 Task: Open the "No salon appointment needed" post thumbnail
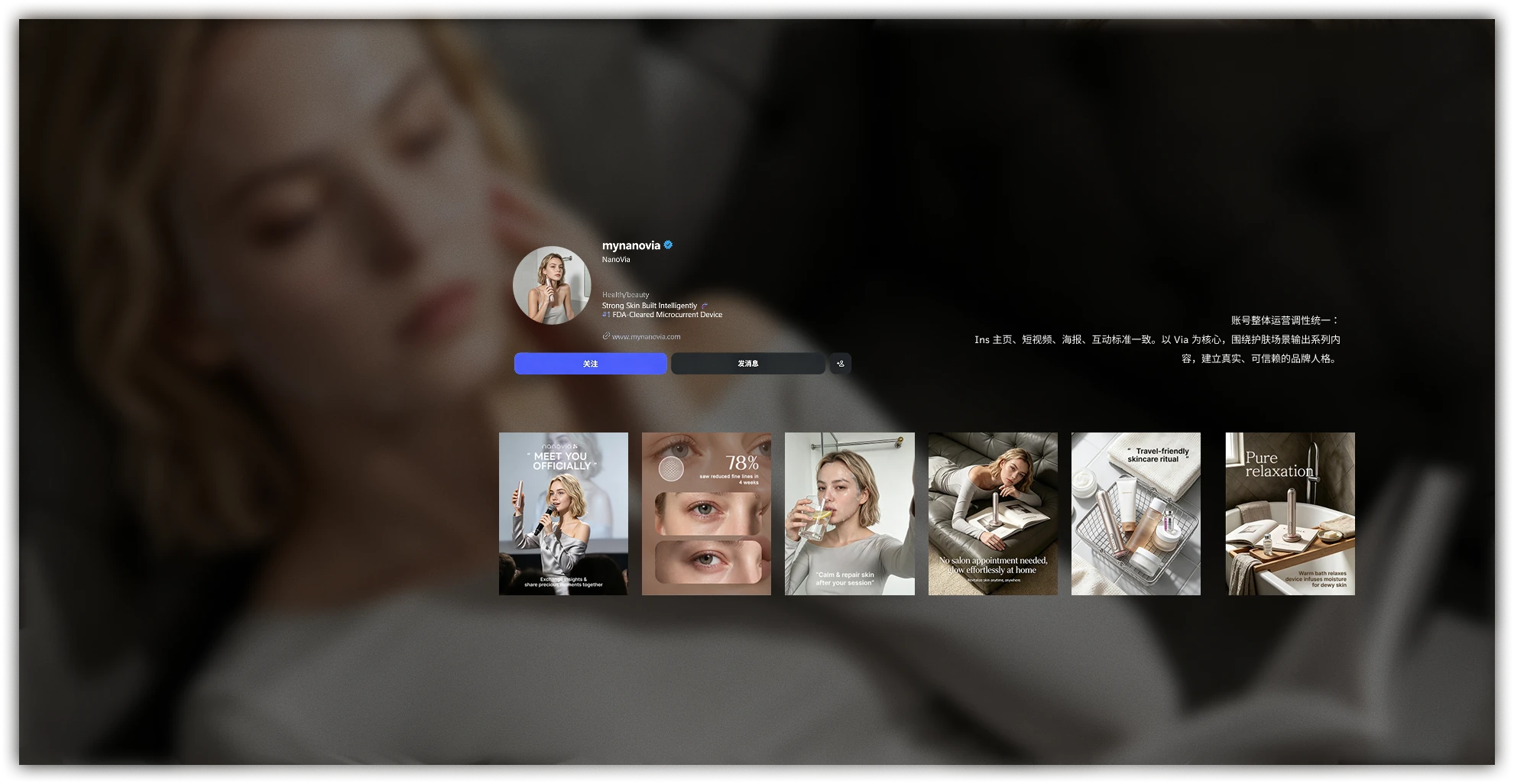(993, 513)
